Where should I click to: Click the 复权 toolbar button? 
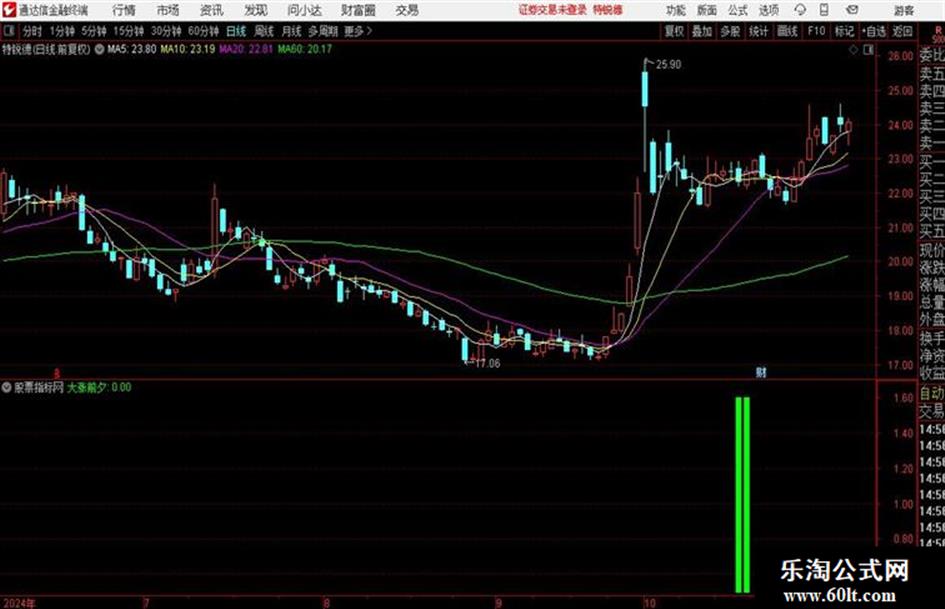[x=674, y=31]
